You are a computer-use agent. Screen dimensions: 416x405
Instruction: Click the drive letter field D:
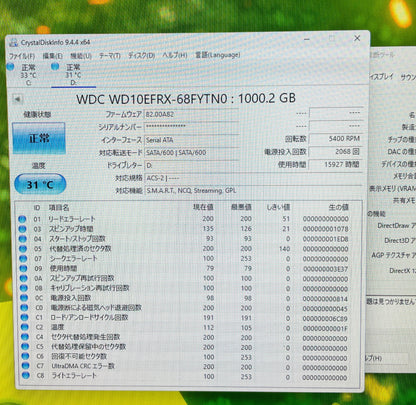click(191, 165)
